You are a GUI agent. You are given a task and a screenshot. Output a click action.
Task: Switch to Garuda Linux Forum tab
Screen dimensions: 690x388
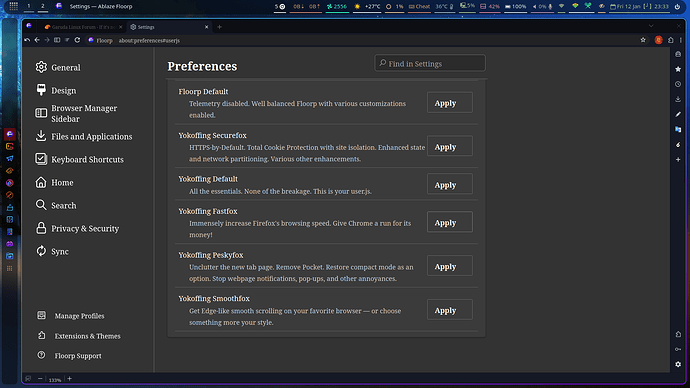click(82, 27)
